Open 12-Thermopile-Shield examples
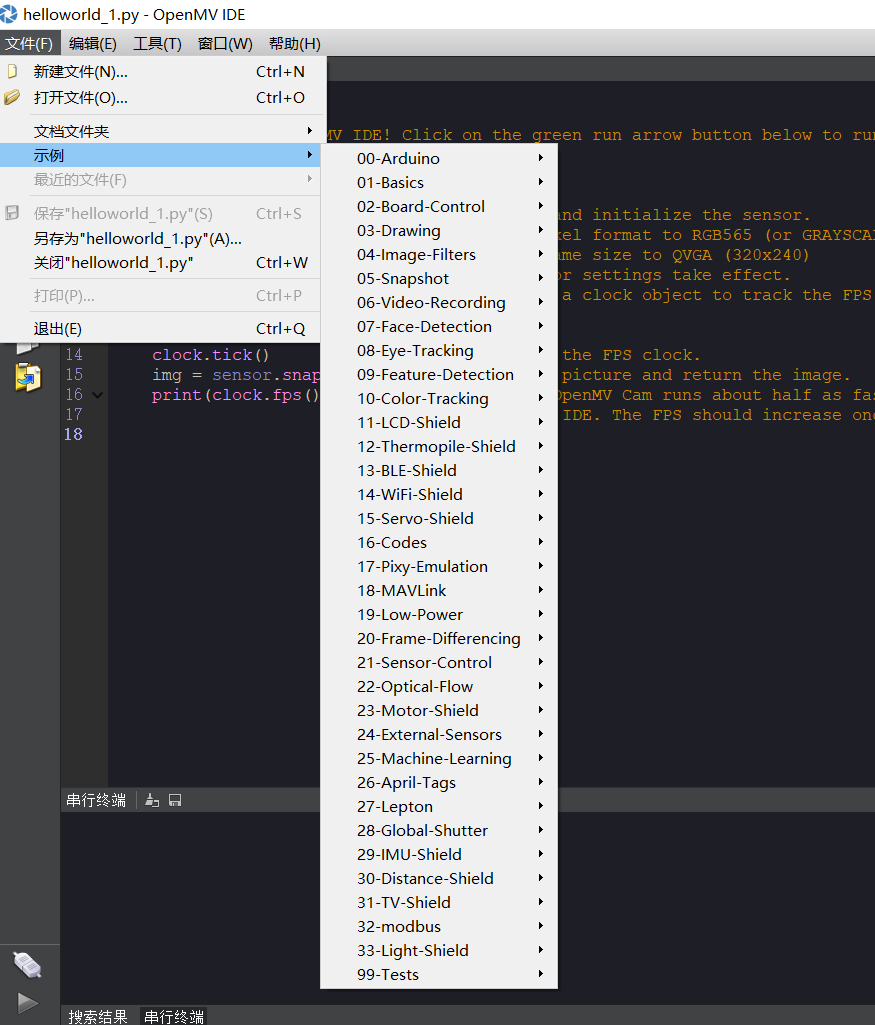 439,446
